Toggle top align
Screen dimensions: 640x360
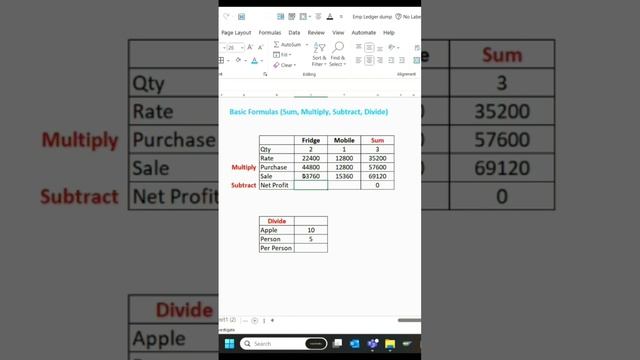(x=358, y=47)
